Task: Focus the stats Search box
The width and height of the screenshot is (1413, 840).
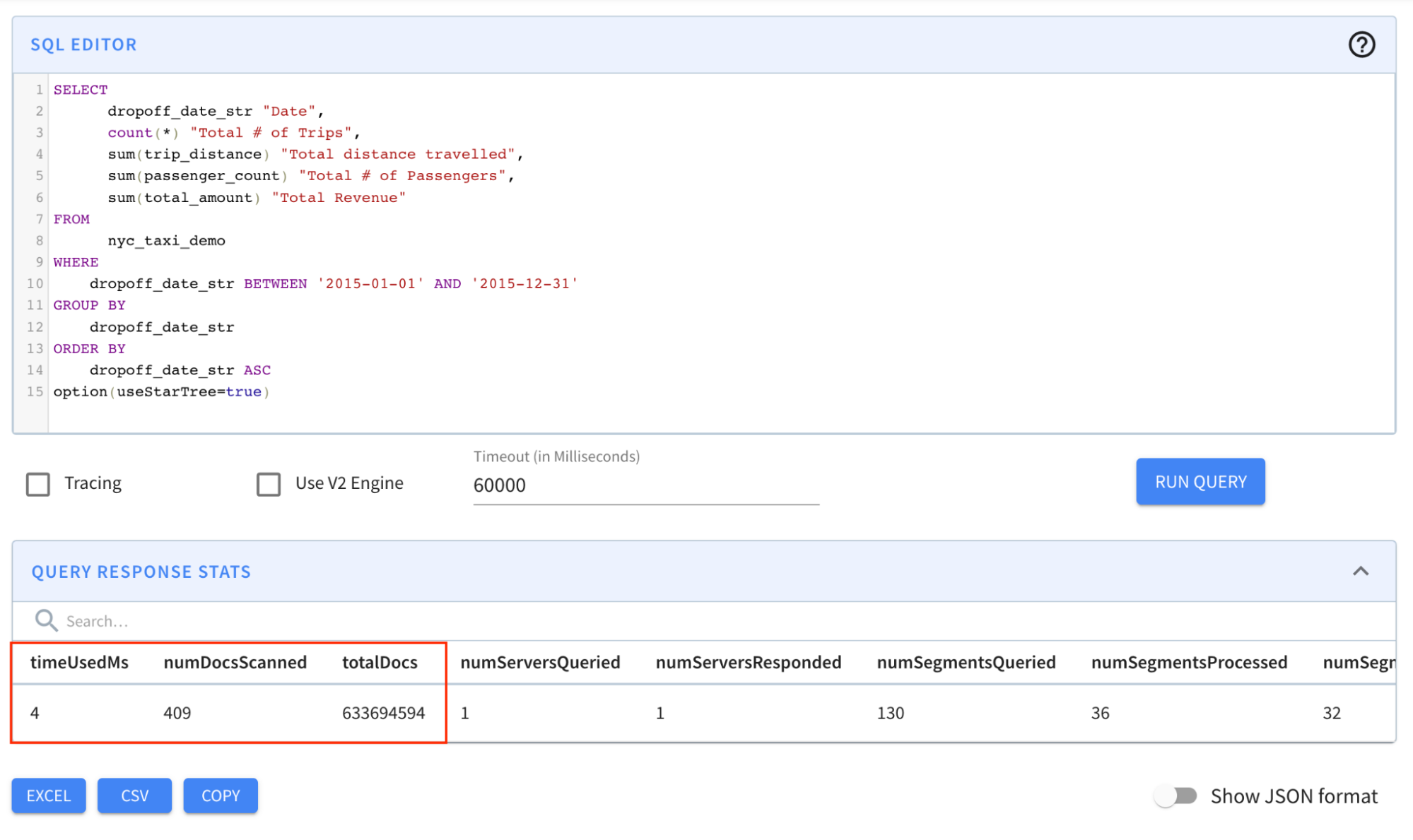Action: (x=353, y=621)
